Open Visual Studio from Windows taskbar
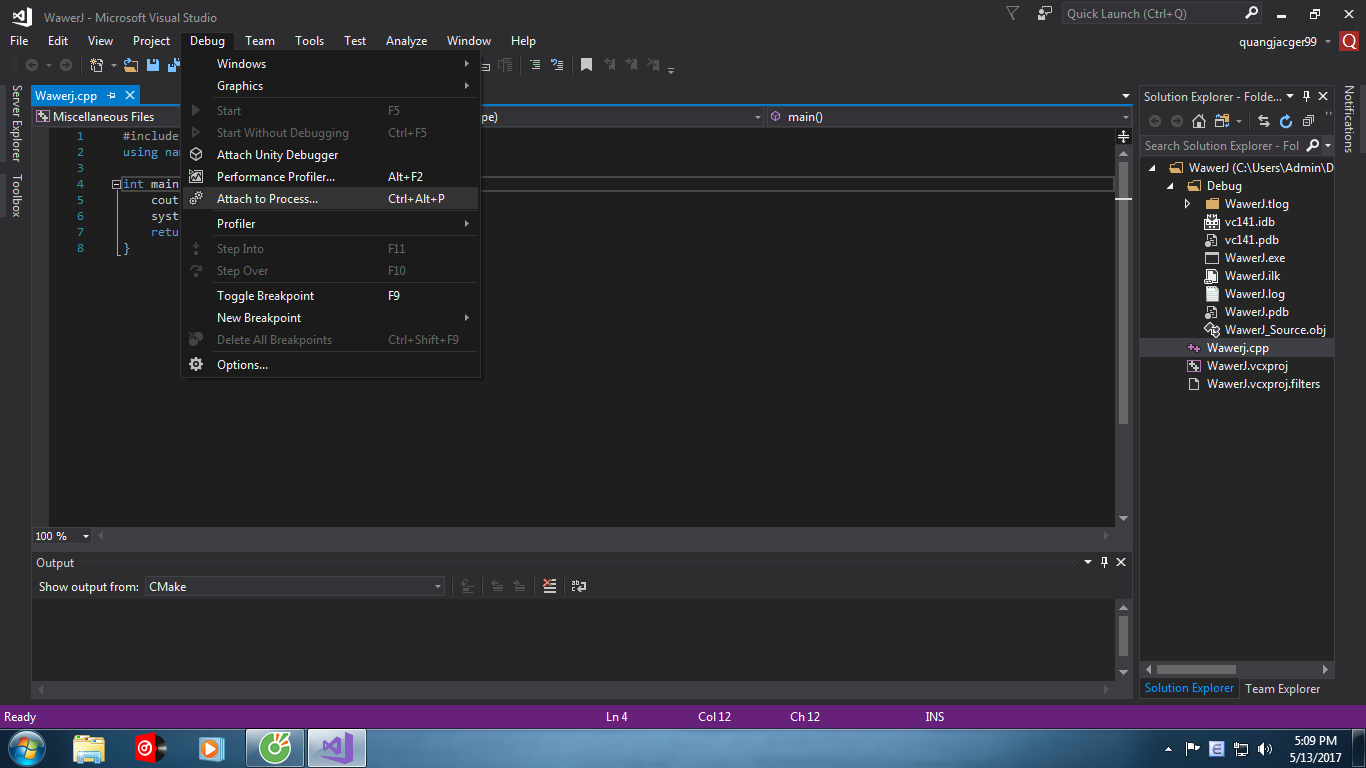Screen dimensions: 1366x768 pos(337,748)
